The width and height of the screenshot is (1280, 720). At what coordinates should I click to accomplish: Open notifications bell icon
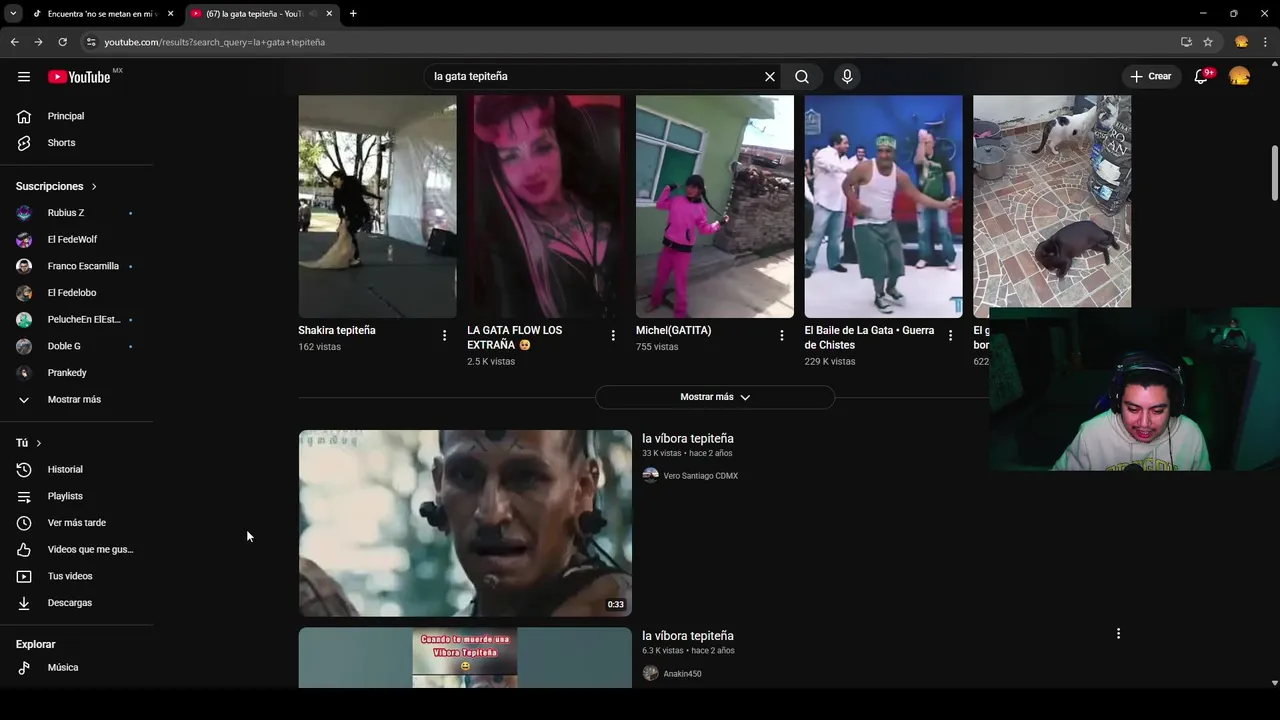click(1202, 76)
